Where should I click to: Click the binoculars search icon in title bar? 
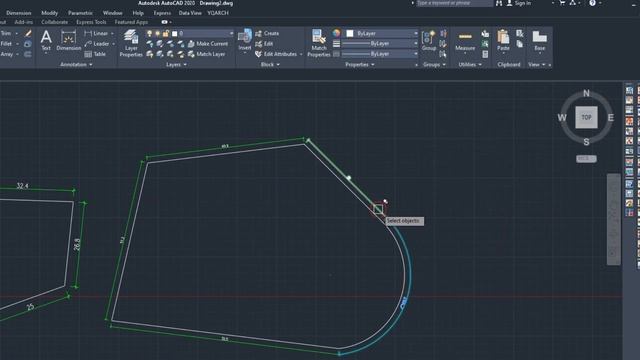(x=499, y=3)
